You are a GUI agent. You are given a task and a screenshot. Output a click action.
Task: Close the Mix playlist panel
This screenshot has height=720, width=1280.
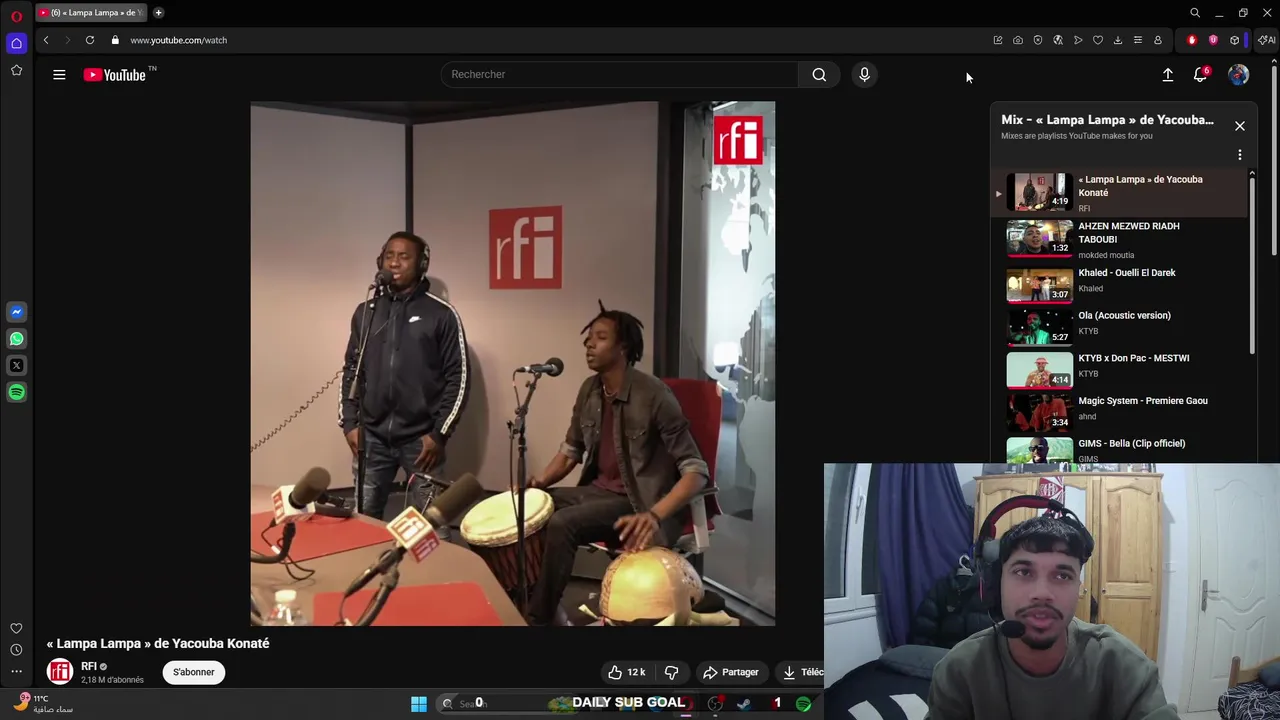[1239, 126]
